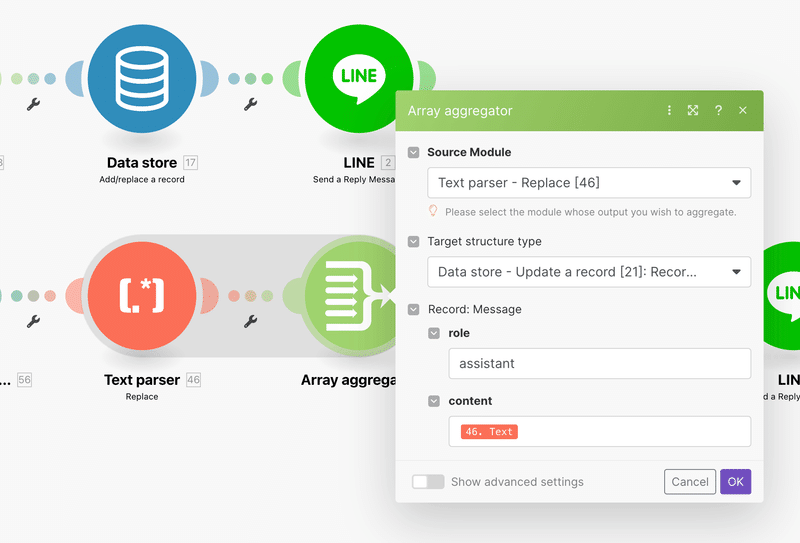The height and width of the screenshot is (543, 800).
Task: Toggle the content field checkbox
Action: click(434, 401)
